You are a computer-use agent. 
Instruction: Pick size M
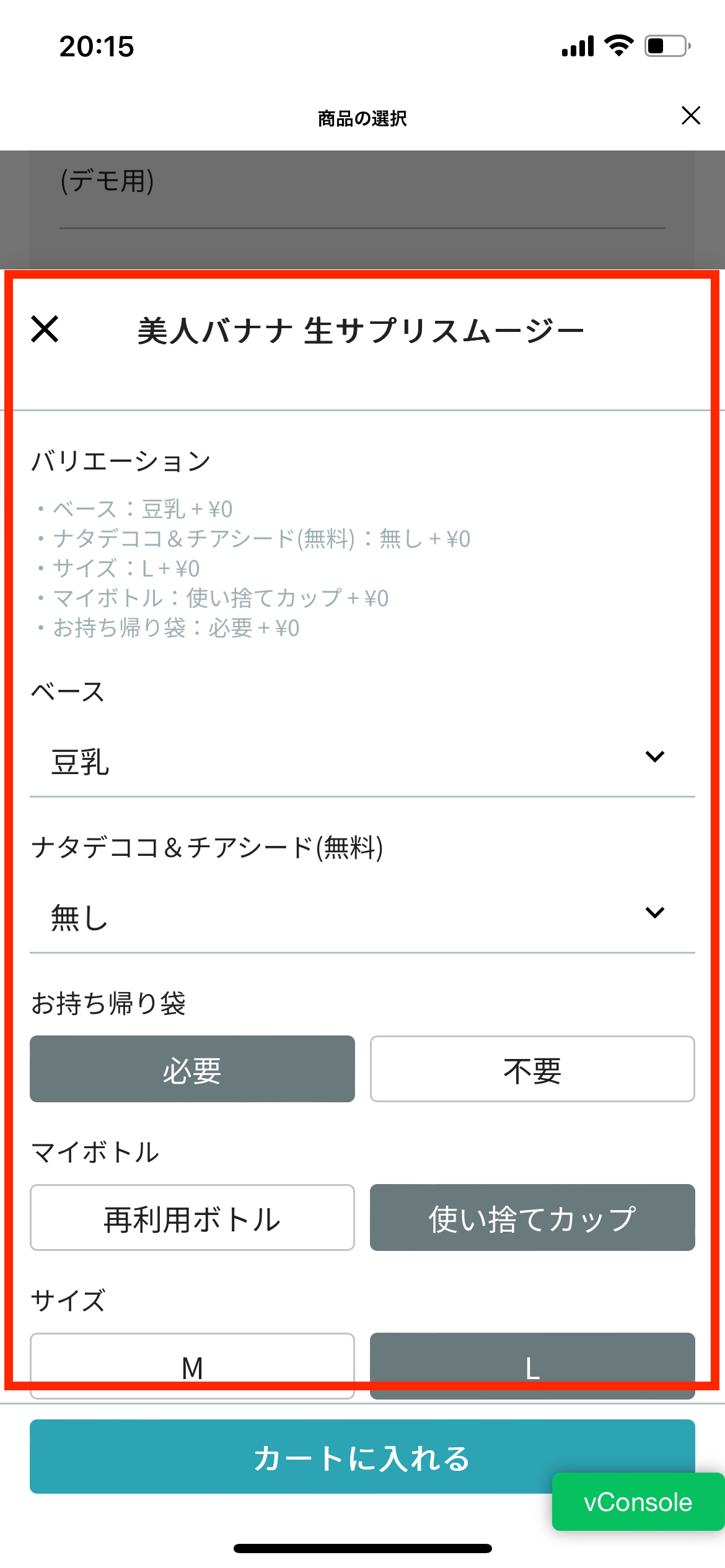tap(192, 1366)
